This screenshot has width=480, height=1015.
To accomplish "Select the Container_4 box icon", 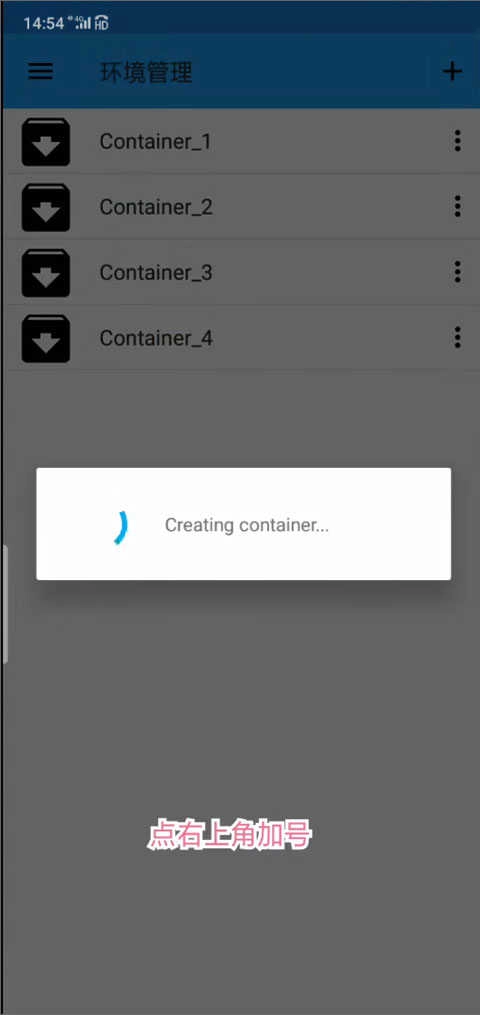I will click(46, 338).
